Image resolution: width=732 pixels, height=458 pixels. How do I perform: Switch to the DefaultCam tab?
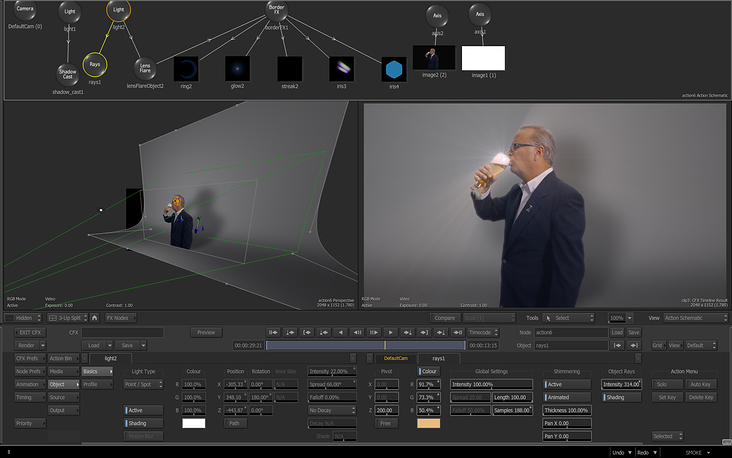395,359
